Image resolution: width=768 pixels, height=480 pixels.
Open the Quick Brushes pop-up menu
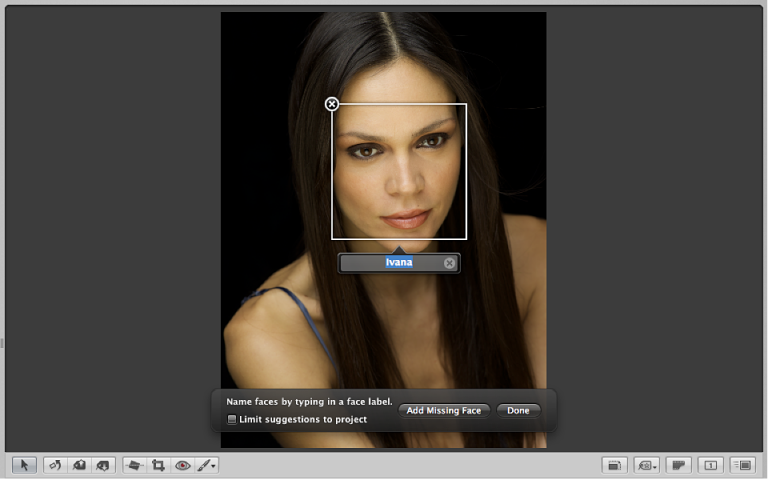click(x=207, y=465)
